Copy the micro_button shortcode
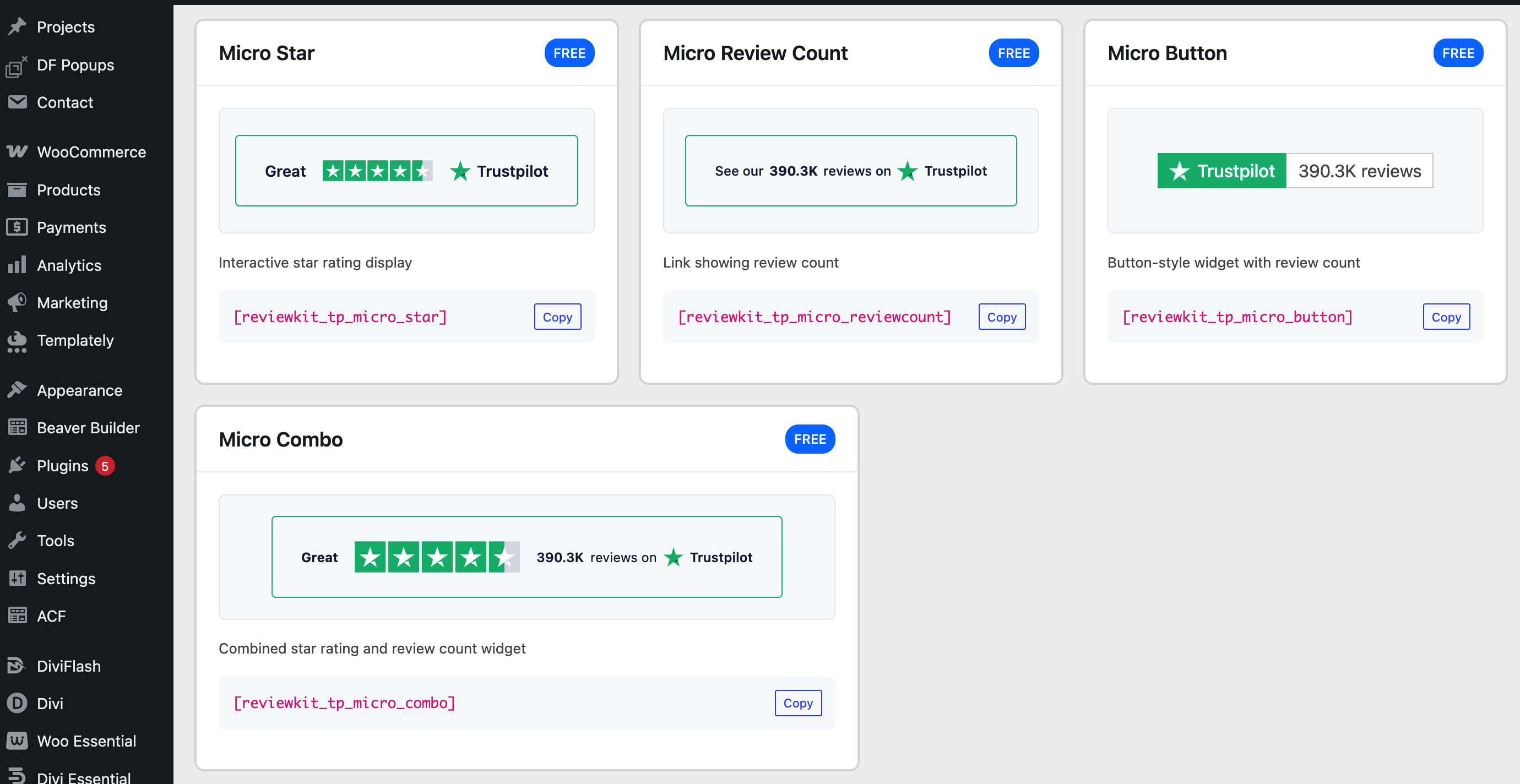 pyautogui.click(x=1446, y=317)
